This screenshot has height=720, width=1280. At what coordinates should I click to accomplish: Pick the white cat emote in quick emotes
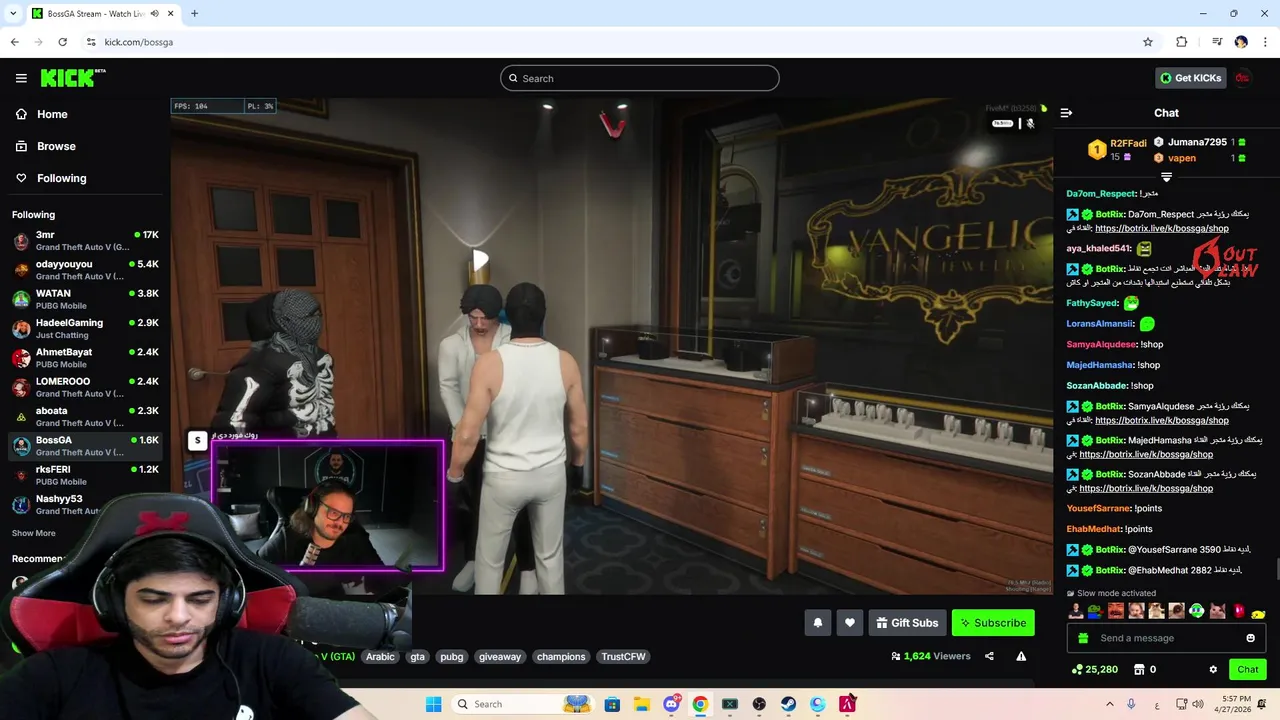click(x=1217, y=611)
